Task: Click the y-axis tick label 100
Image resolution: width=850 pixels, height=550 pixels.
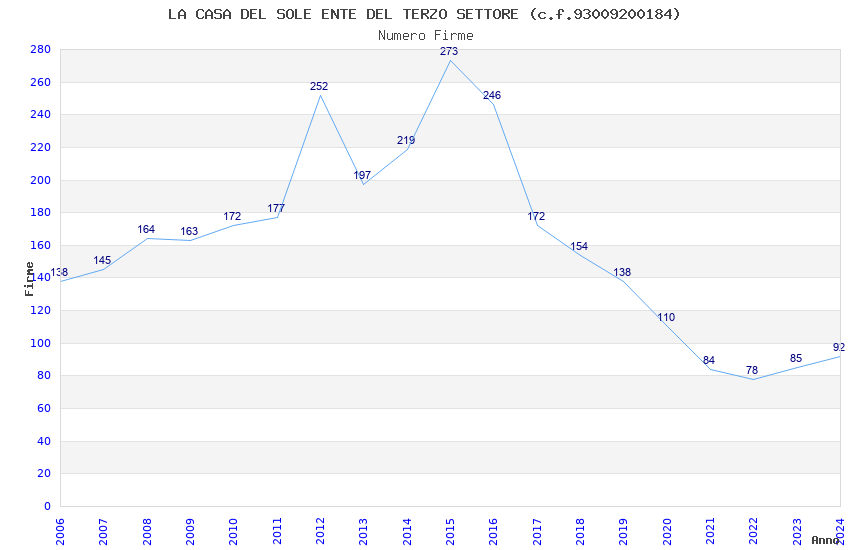Action: coord(41,344)
